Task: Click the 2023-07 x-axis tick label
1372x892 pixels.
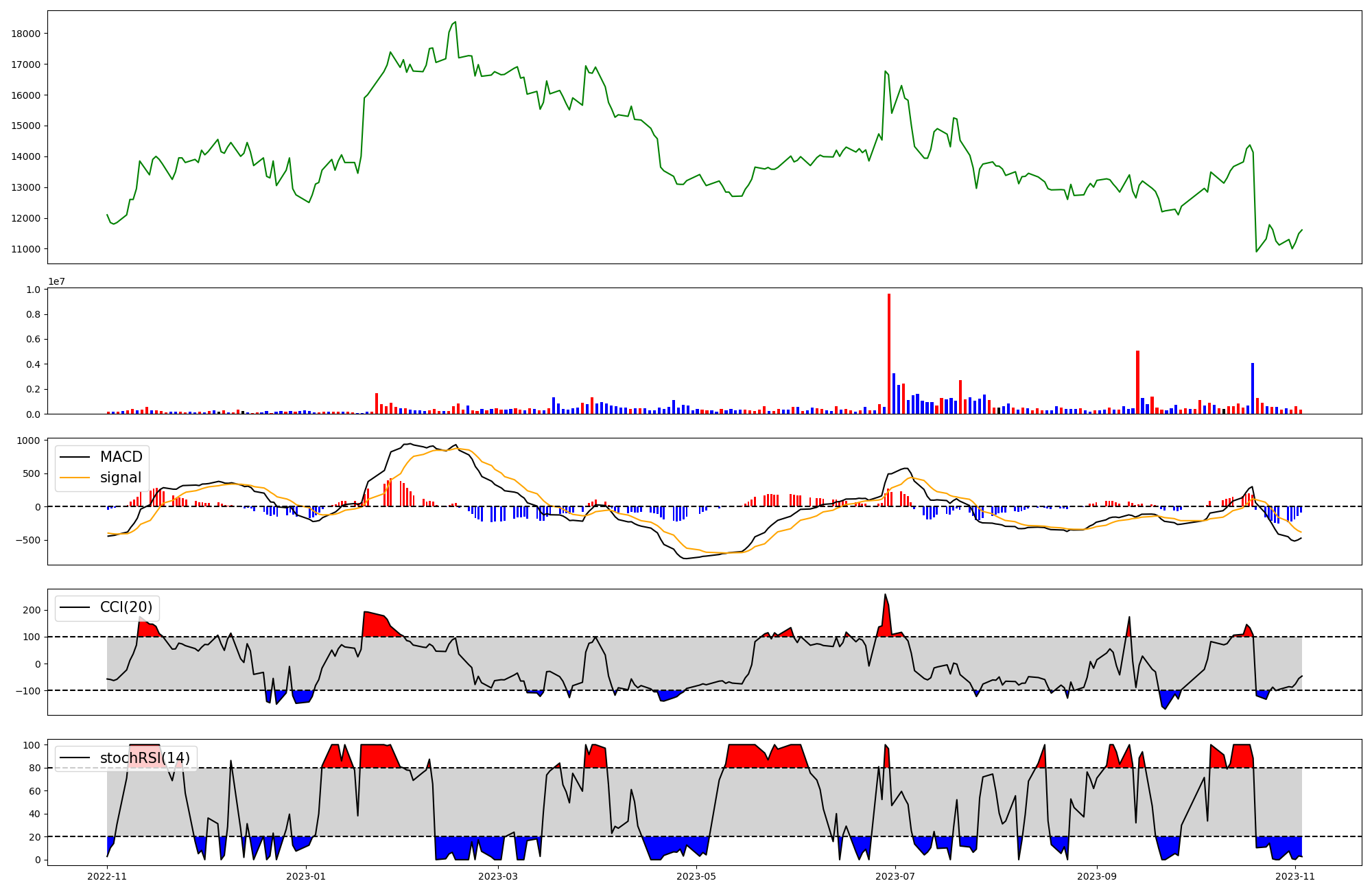Action: pos(895,876)
